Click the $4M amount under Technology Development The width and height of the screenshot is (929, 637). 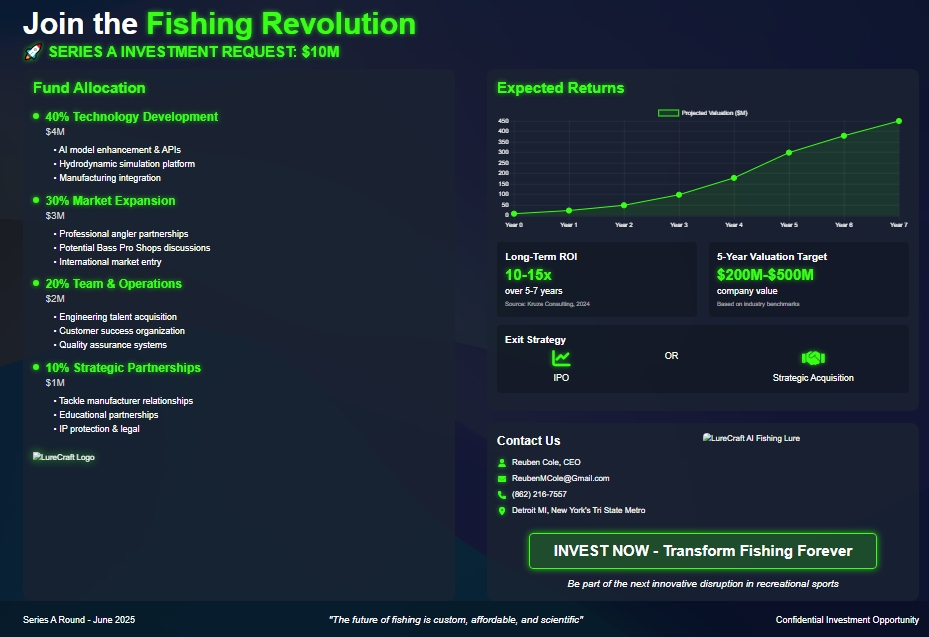pos(55,132)
